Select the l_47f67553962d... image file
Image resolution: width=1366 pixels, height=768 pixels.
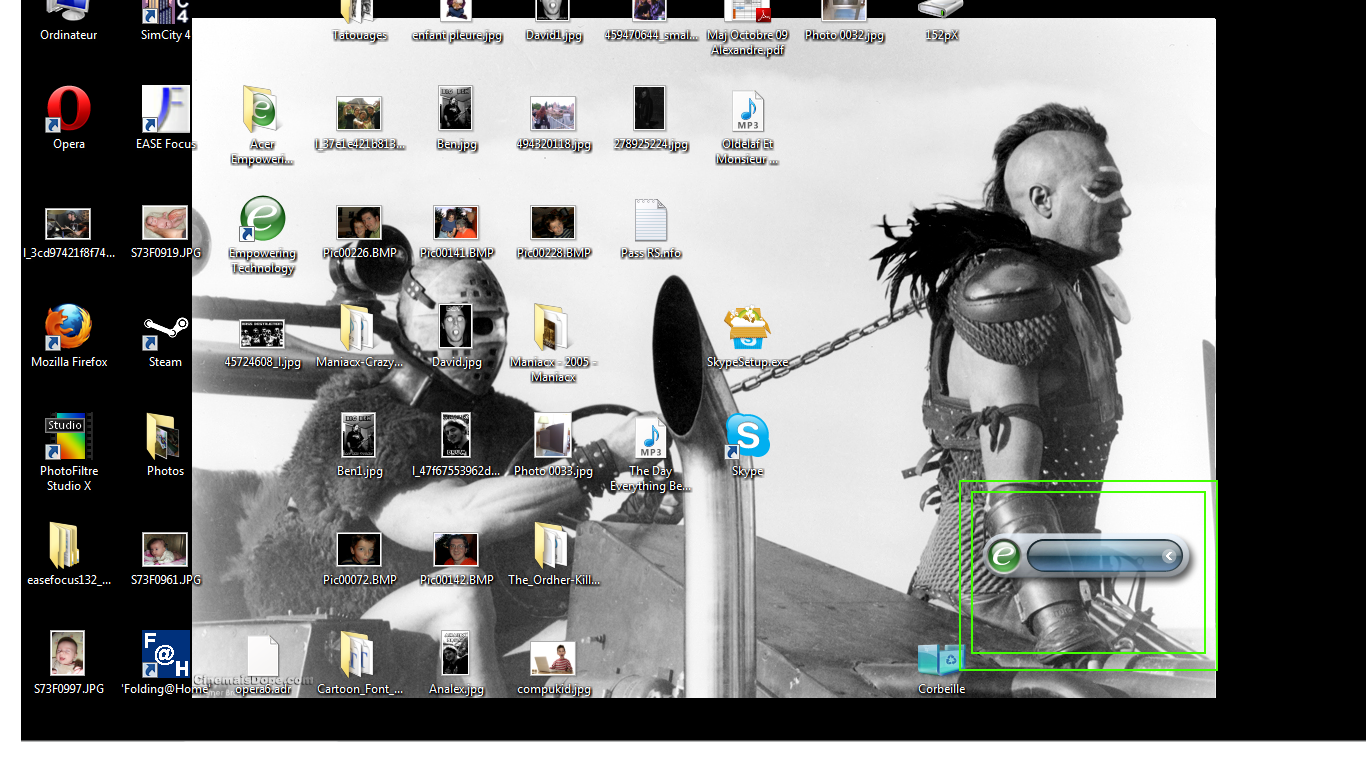tap(456, 435)
